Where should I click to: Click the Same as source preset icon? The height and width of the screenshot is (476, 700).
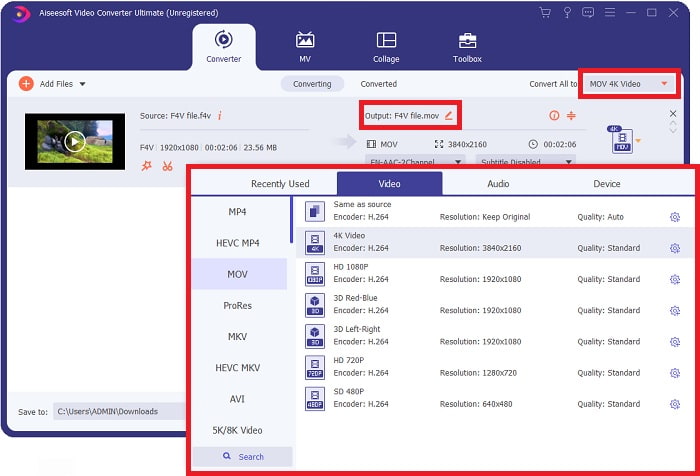pos(315,211)
